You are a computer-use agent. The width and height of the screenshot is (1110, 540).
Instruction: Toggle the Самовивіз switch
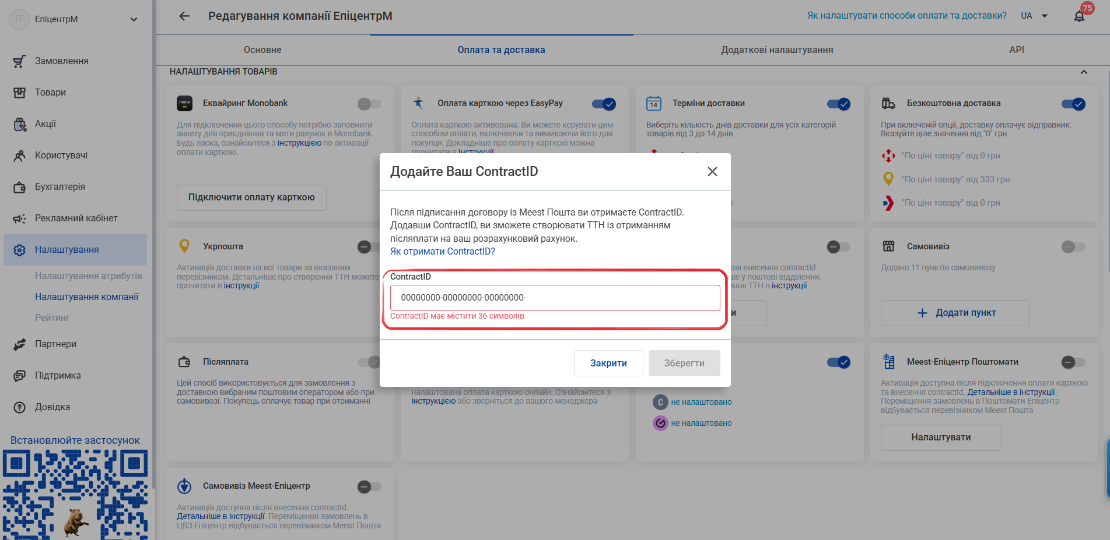[1073, 247]
